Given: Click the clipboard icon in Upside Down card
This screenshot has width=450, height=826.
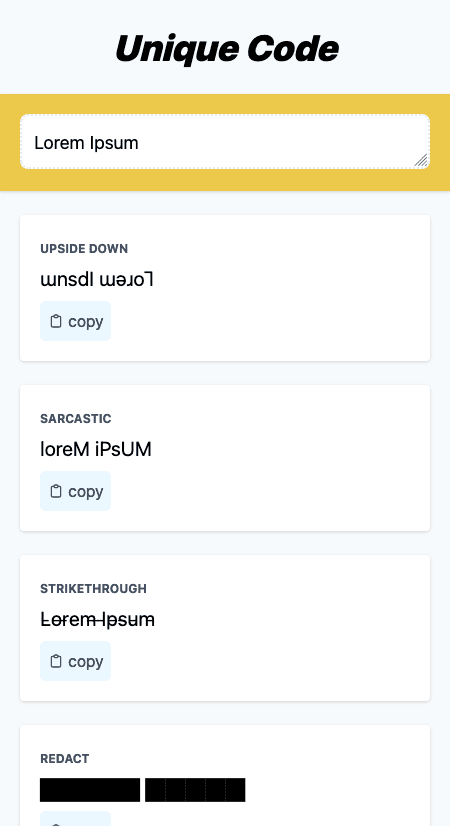Looking at the screenshot, I should 56,321.
